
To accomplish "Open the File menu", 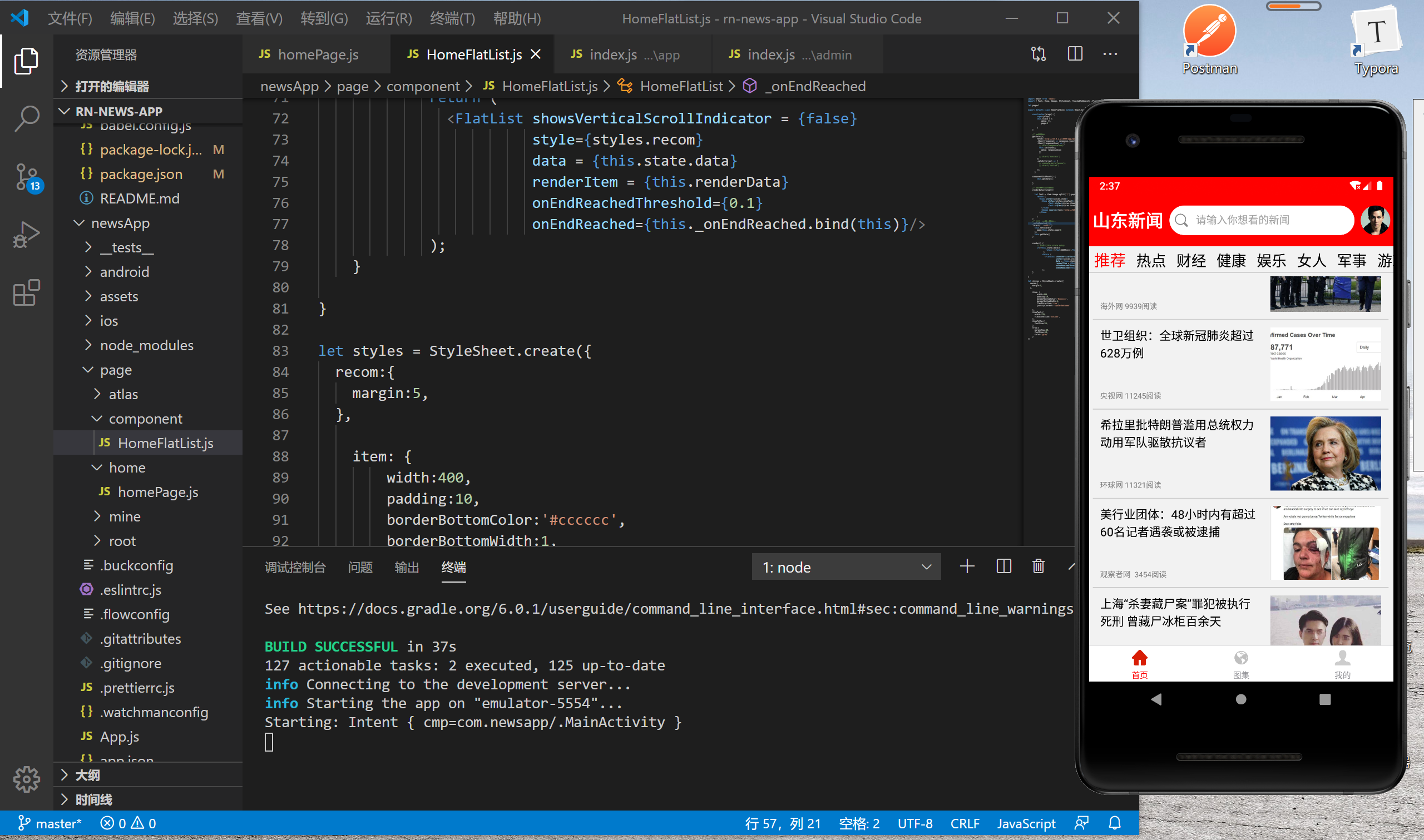I will 70,18.
